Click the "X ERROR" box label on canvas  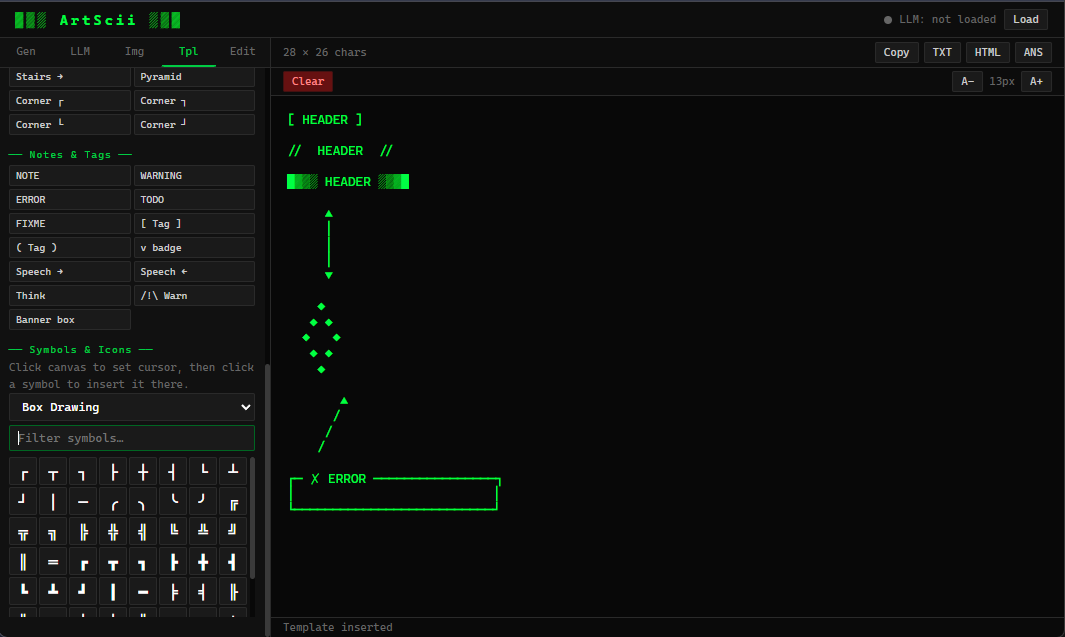tap(338, 479)
